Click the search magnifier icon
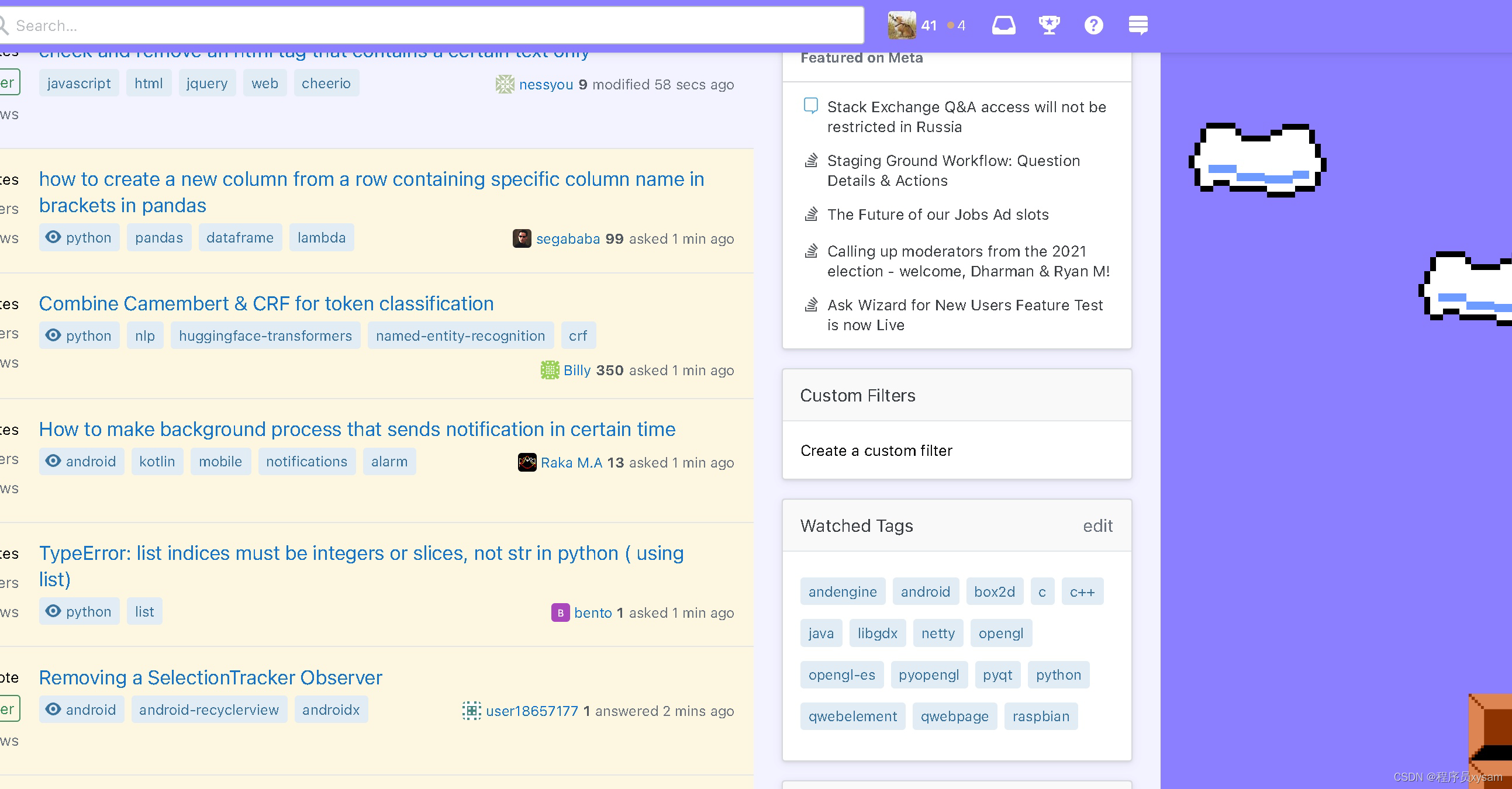Image resolution: width=1512 pixels, height=789 pixels. [x=5, y=25]
